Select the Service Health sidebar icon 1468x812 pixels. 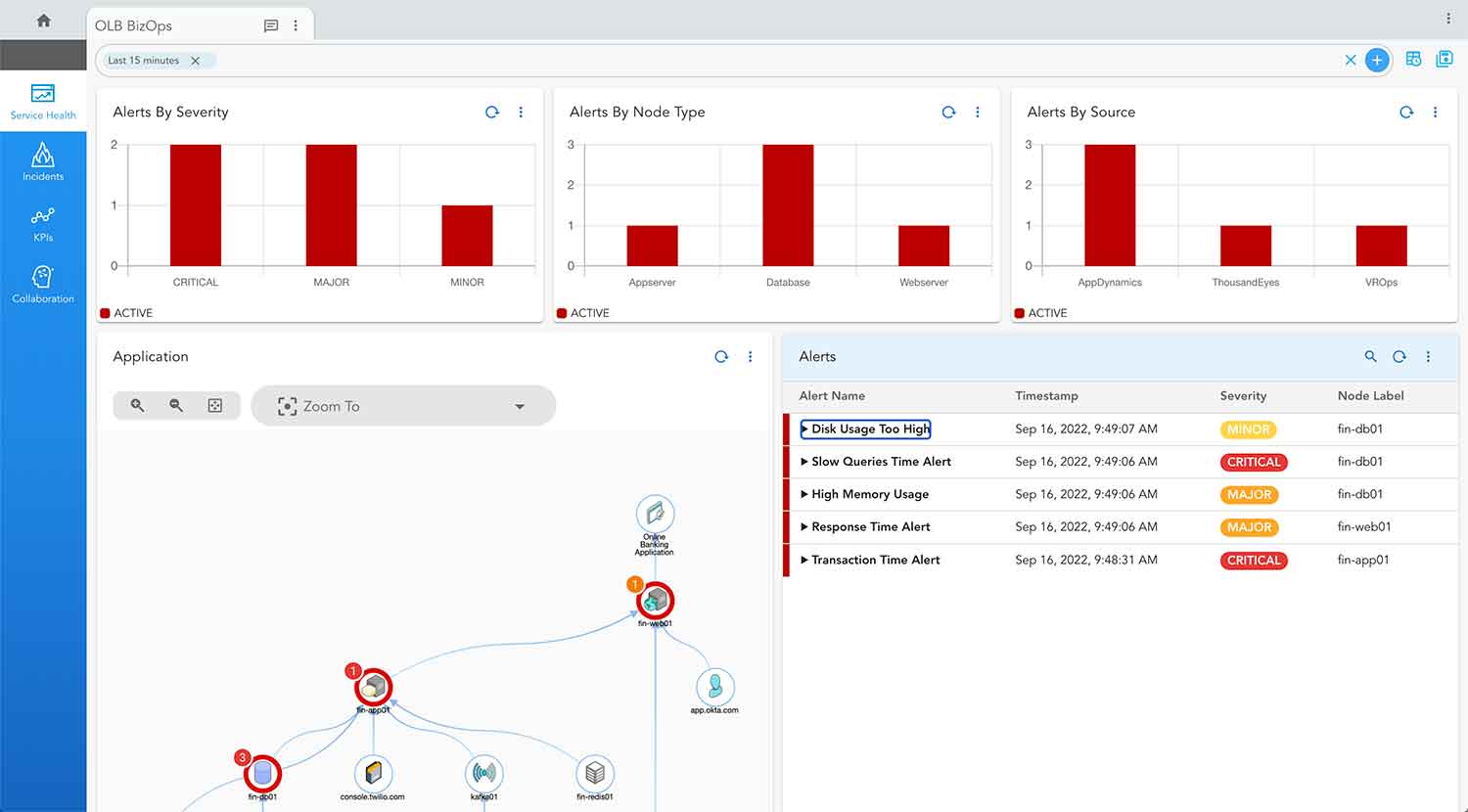point(43,101)
